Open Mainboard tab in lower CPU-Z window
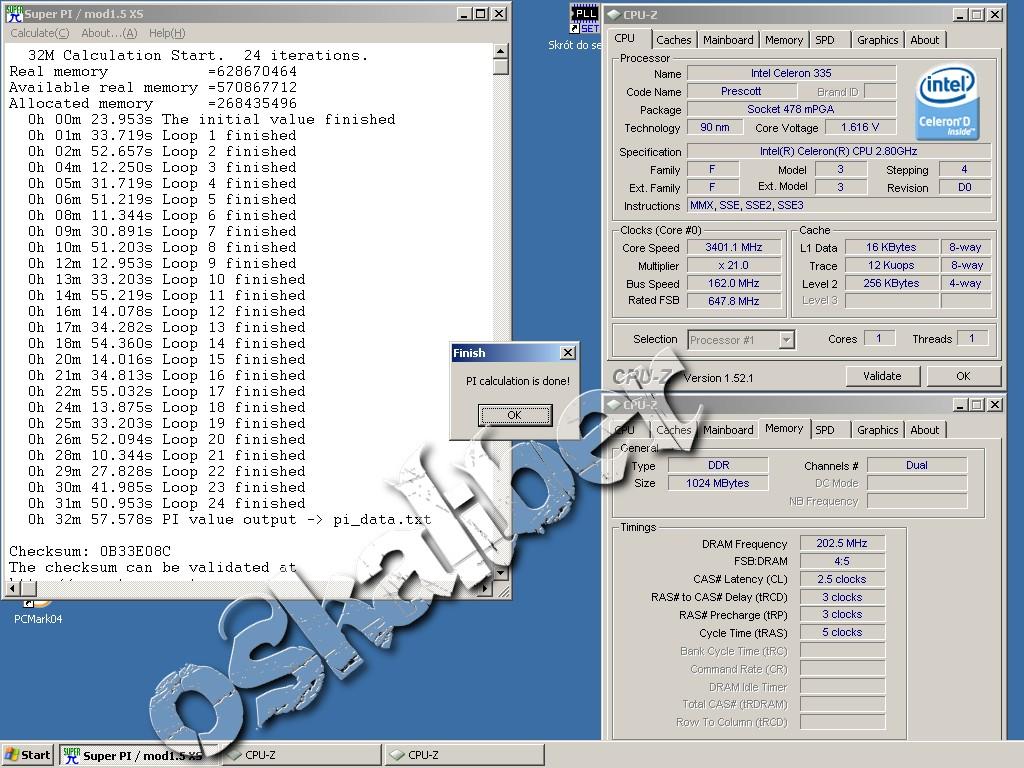The height and width of the screenshot is (768, 1024). click(728, 430)
